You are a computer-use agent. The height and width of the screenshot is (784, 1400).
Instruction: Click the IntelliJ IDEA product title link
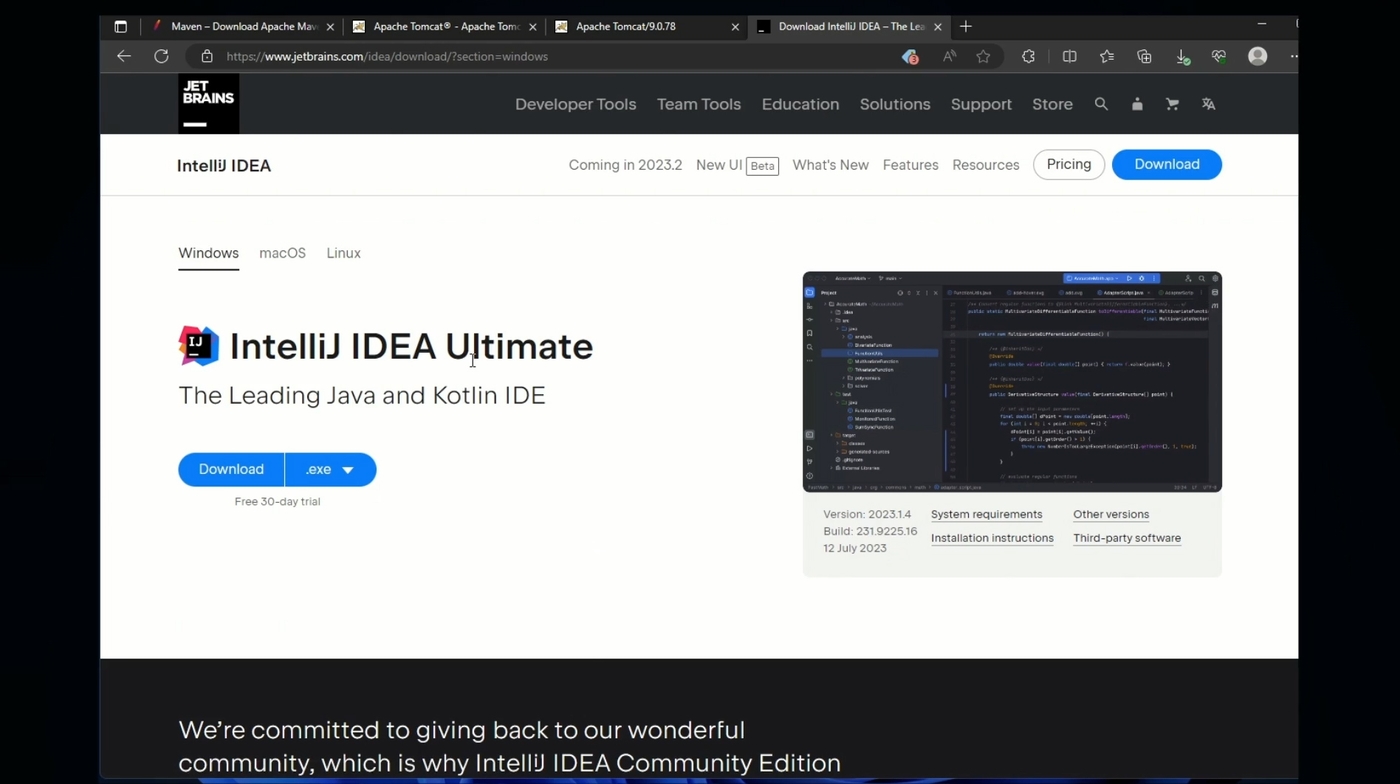click(224, 166)
